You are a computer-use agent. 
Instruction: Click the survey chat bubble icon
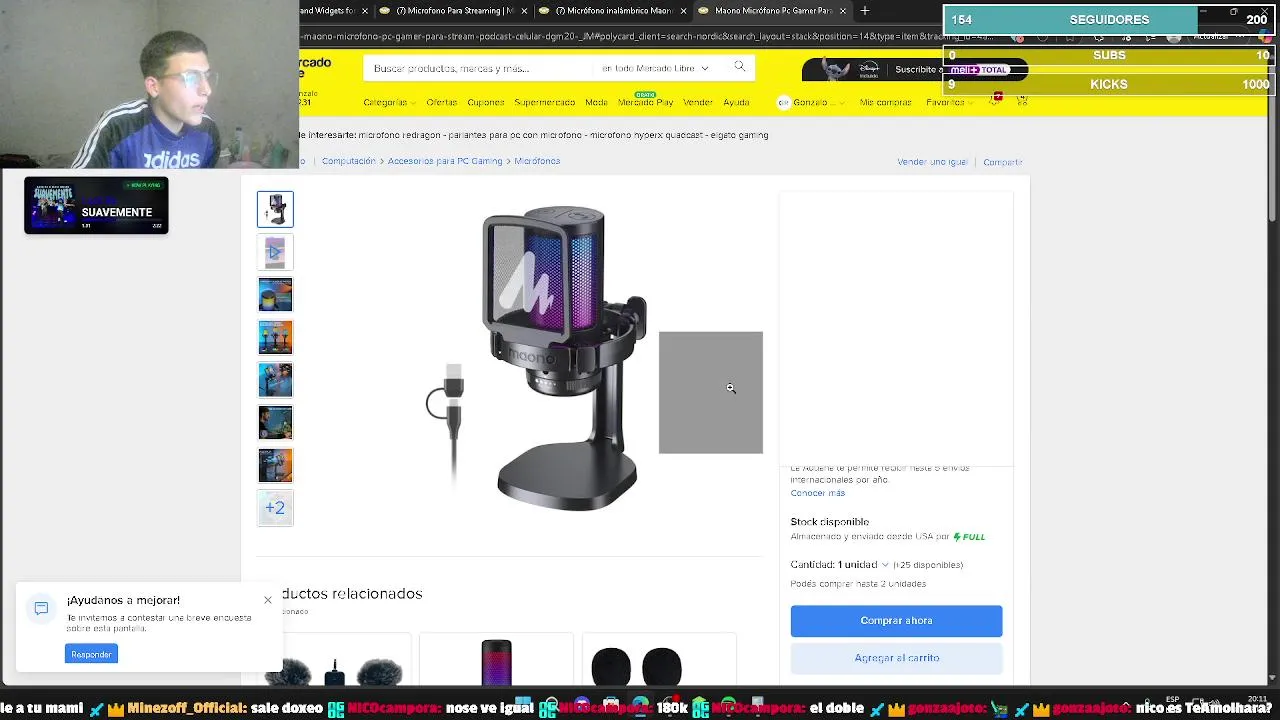[x=41, y=608]
